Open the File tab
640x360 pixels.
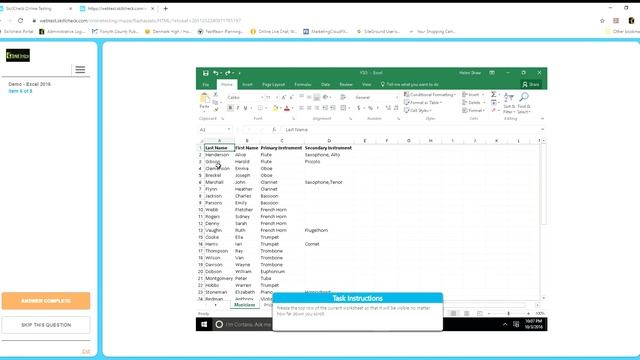click(x=206, y=84)
